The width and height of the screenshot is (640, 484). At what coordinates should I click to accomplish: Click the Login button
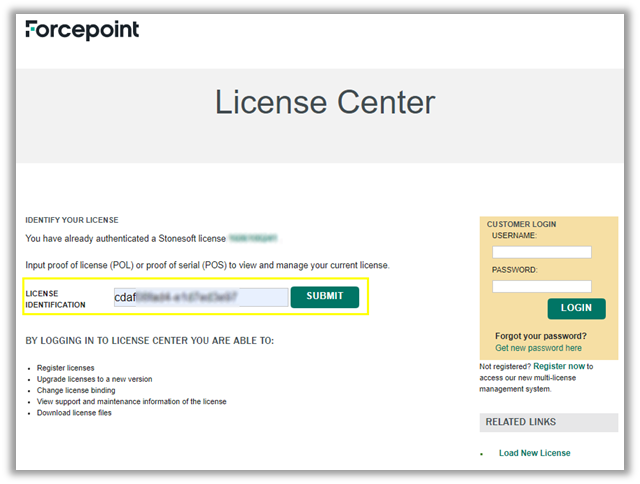click(x=576, y=308)
